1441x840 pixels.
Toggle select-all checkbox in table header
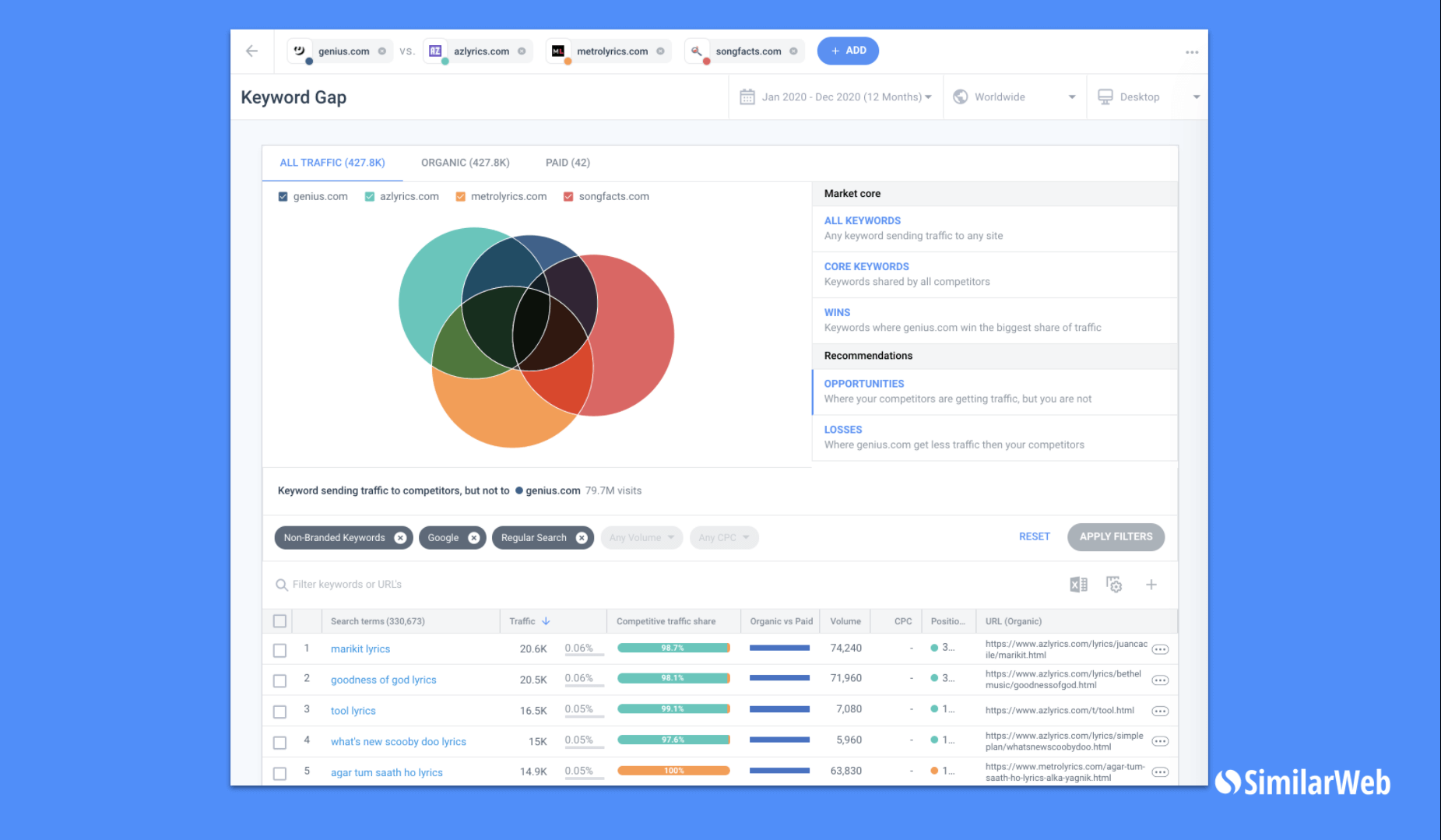coord(280,621)
